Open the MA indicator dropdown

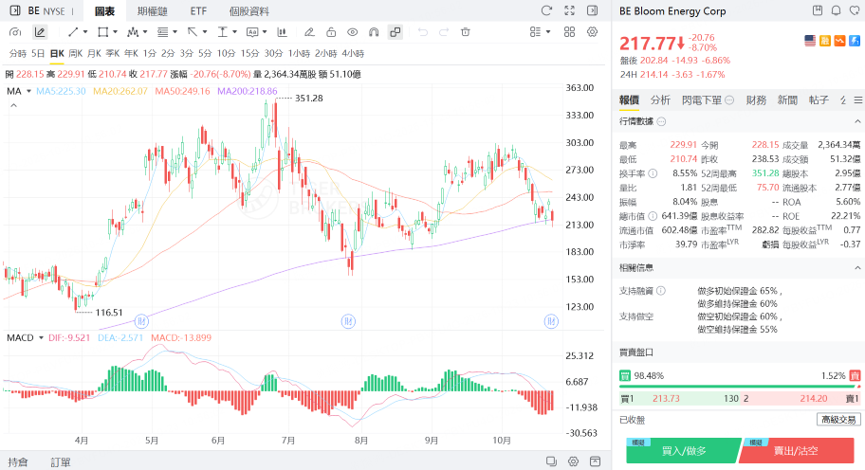[29, 91]
